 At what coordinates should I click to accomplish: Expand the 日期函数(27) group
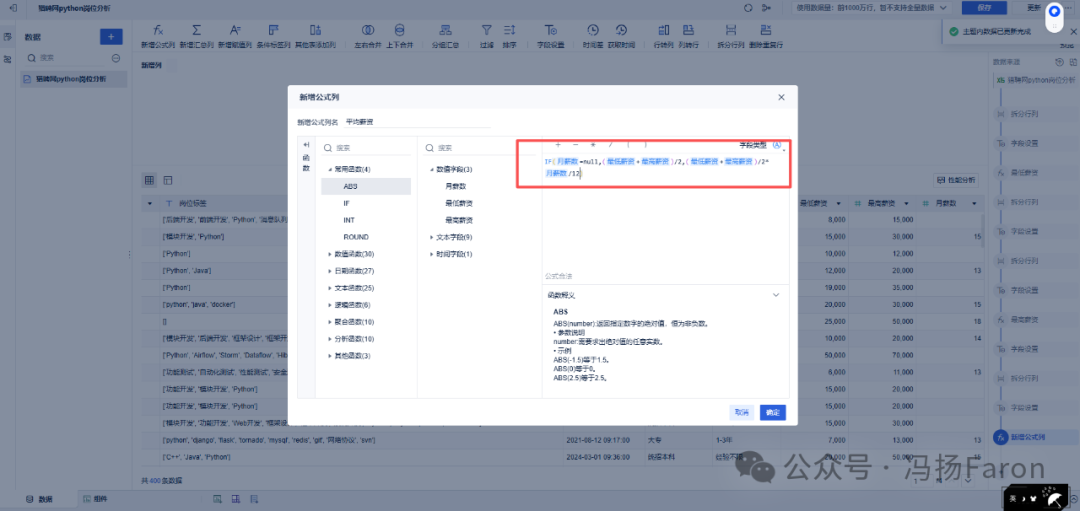coord(330,271)
